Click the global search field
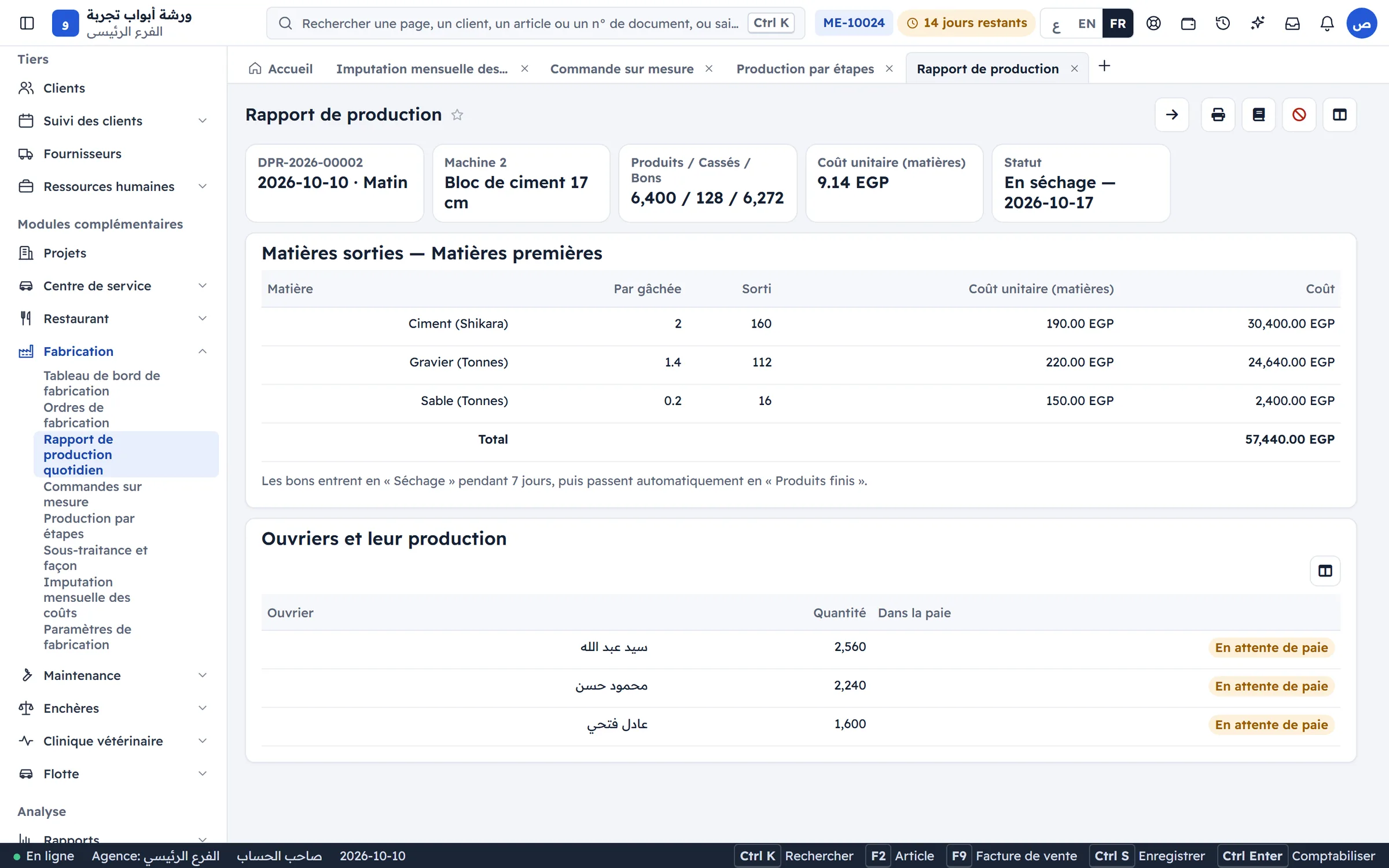Screen dimensions: 1389x868 535,23
